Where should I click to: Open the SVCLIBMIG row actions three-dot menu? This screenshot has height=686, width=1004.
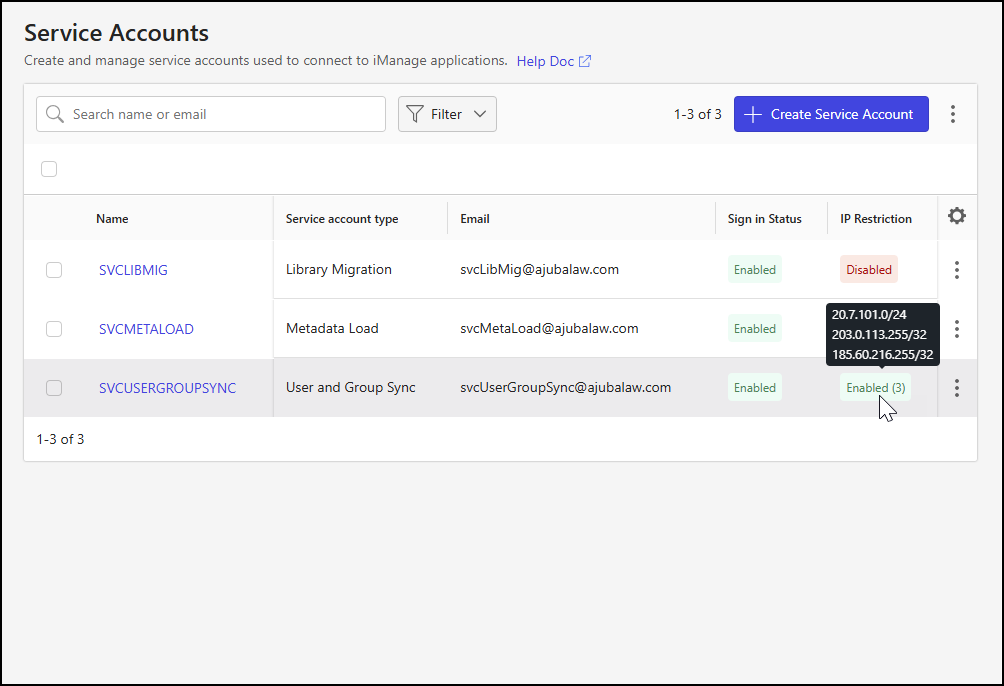[957, 269]
